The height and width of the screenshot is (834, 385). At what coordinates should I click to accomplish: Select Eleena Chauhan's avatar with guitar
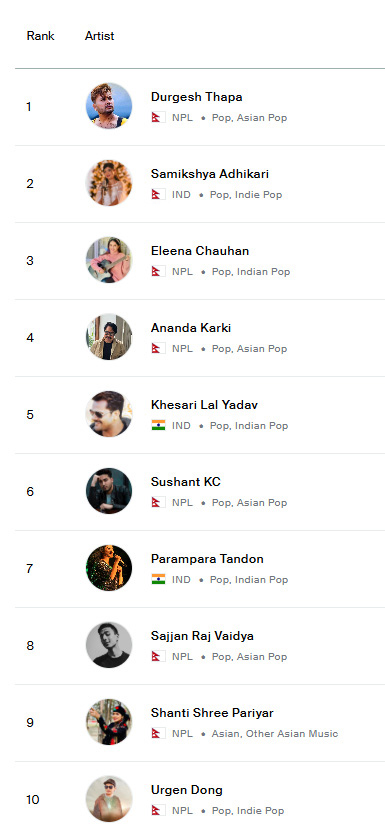pos(109,260)
